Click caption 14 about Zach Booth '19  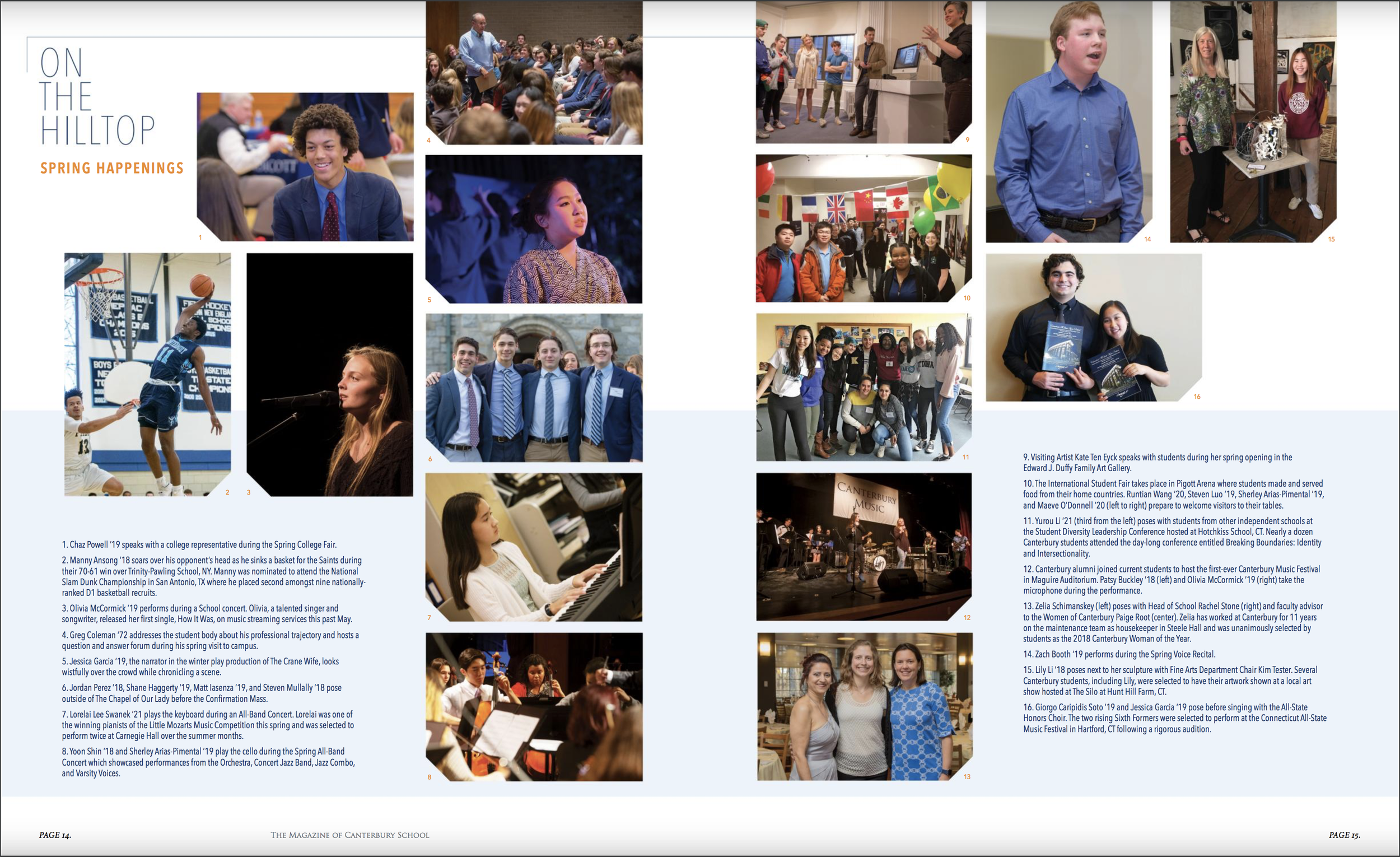click(1119, 654)
